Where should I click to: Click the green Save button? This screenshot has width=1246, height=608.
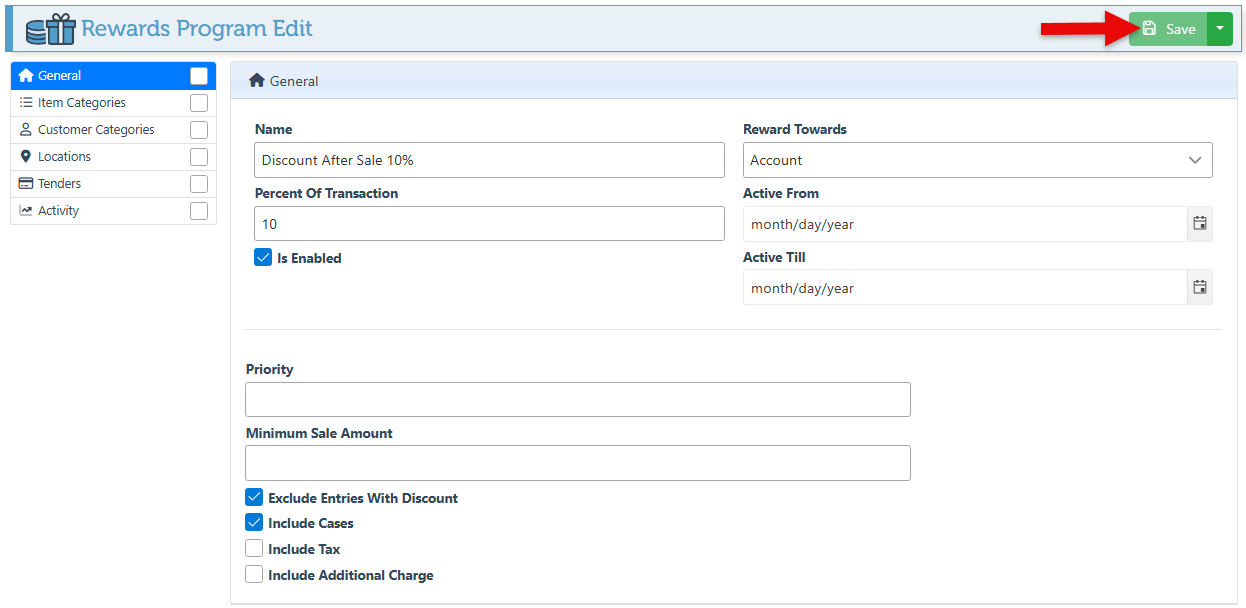1168,29
